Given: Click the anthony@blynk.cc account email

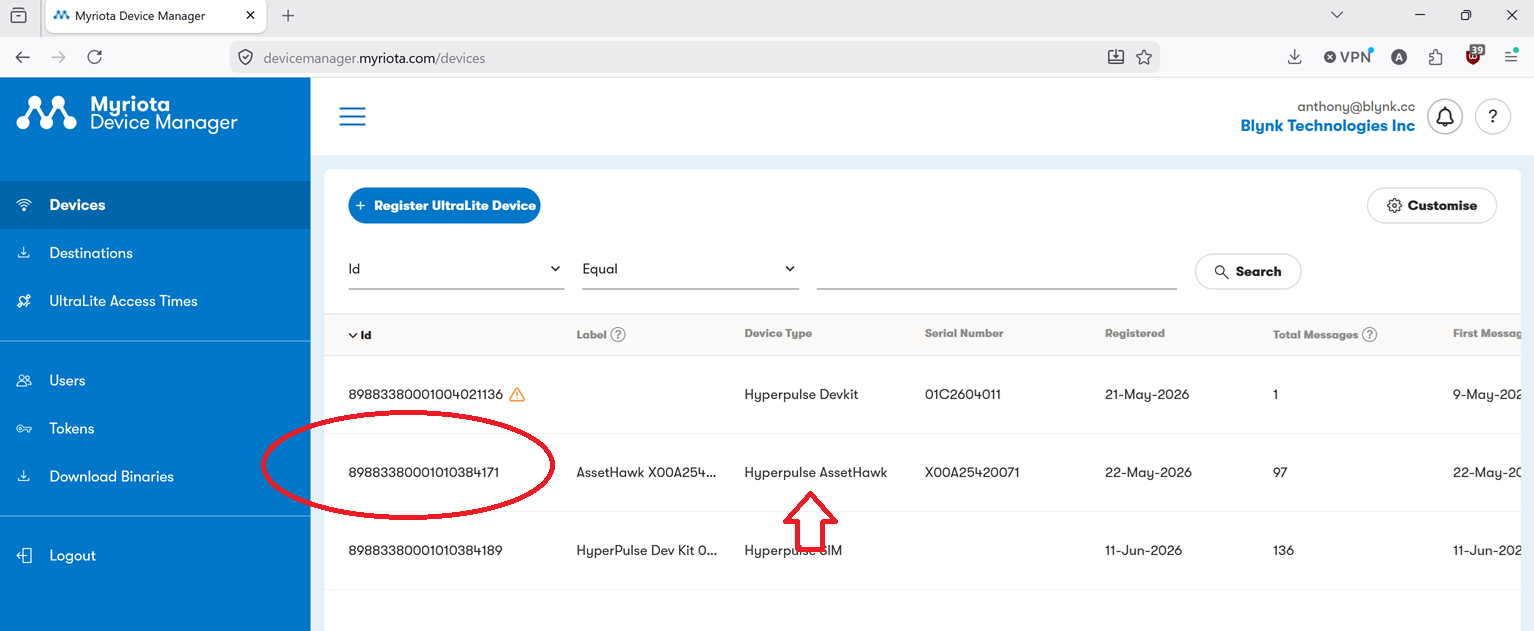Looking at the screenshot, I should click(1356, 106).
